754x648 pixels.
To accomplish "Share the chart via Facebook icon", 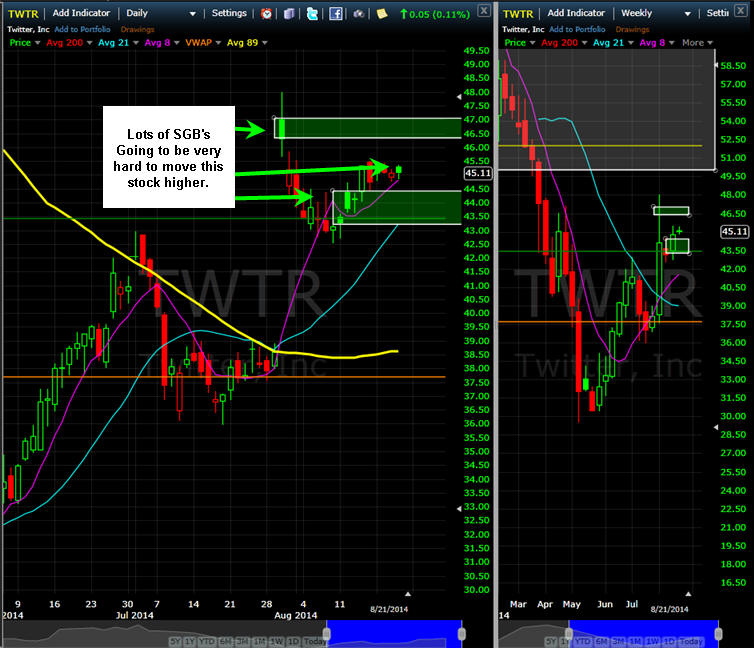I will pyautogui.click(x=336, y=13).
